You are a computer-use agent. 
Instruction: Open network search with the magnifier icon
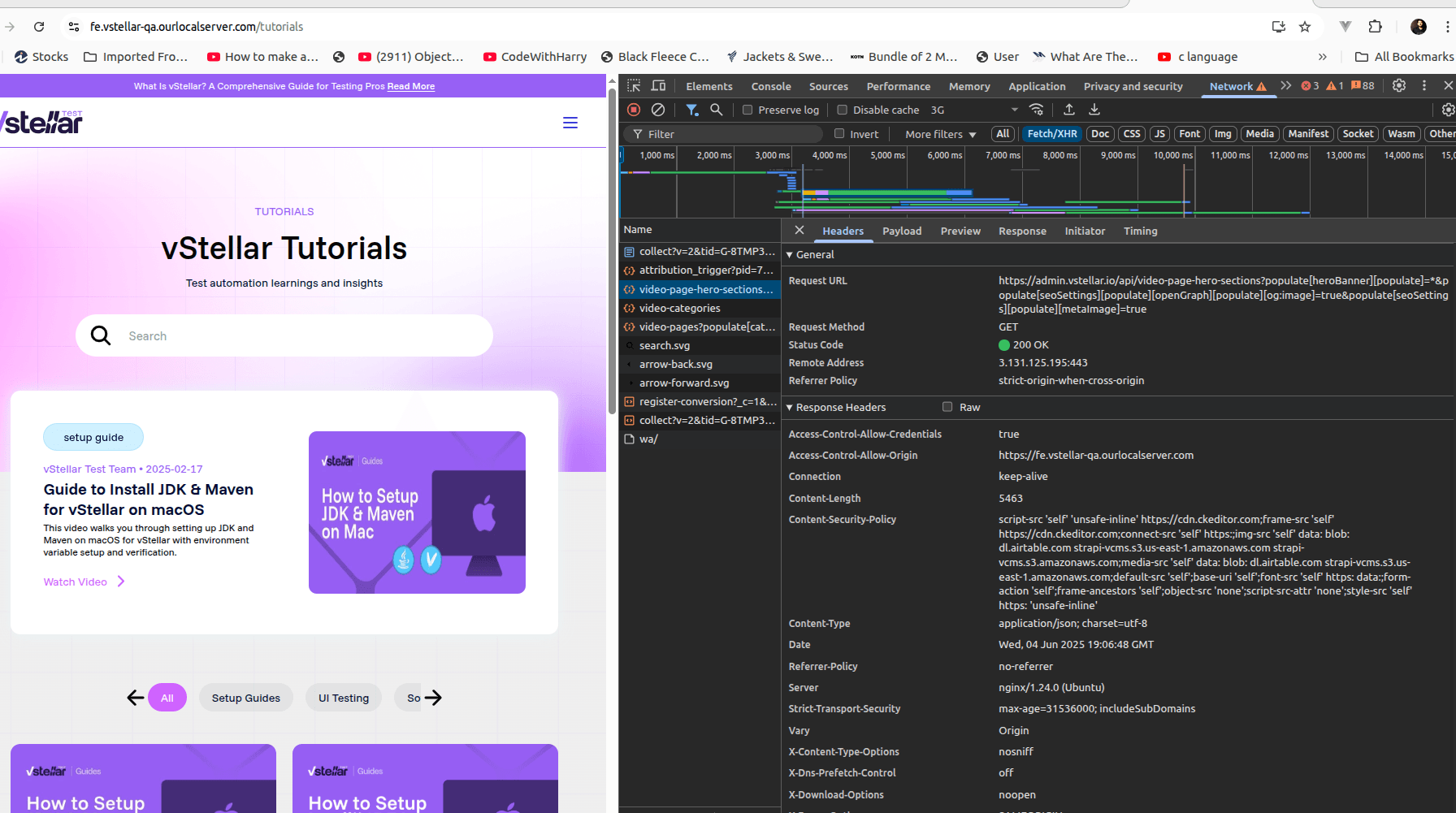tap(716, 110)
